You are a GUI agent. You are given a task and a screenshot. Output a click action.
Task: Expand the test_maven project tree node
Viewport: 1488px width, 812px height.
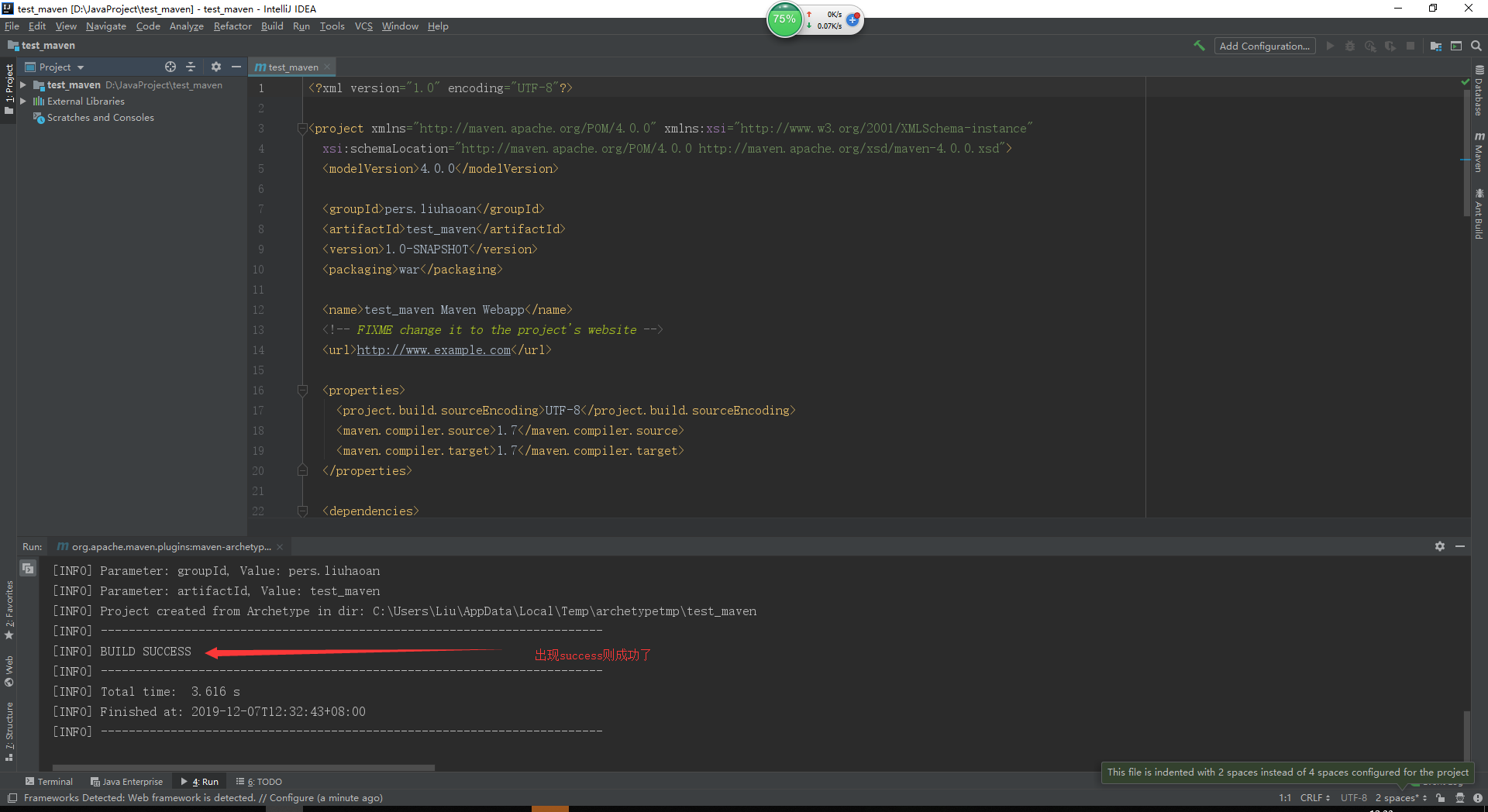click(23, 85)
